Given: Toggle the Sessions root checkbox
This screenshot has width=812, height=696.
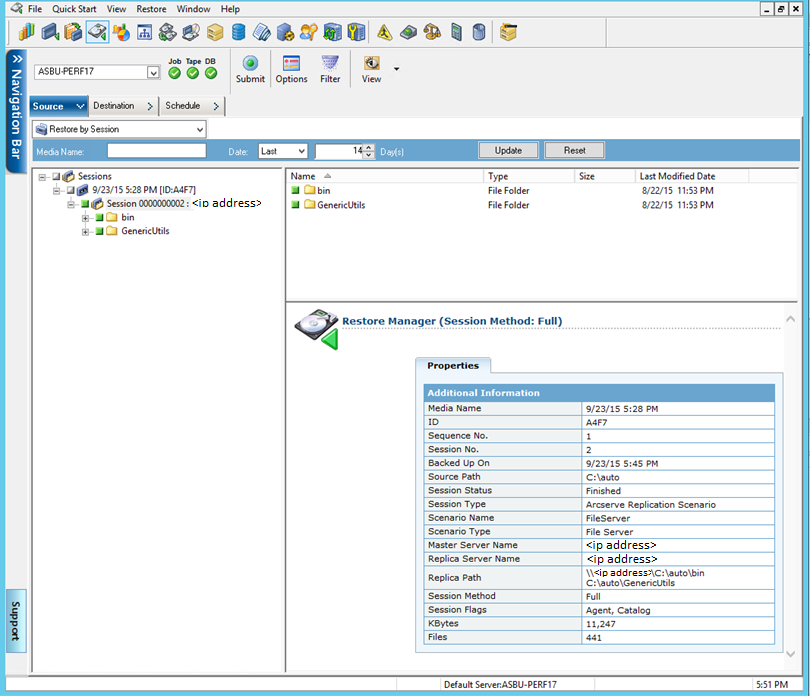Looking at the screenshot, I should click(57, 177).
